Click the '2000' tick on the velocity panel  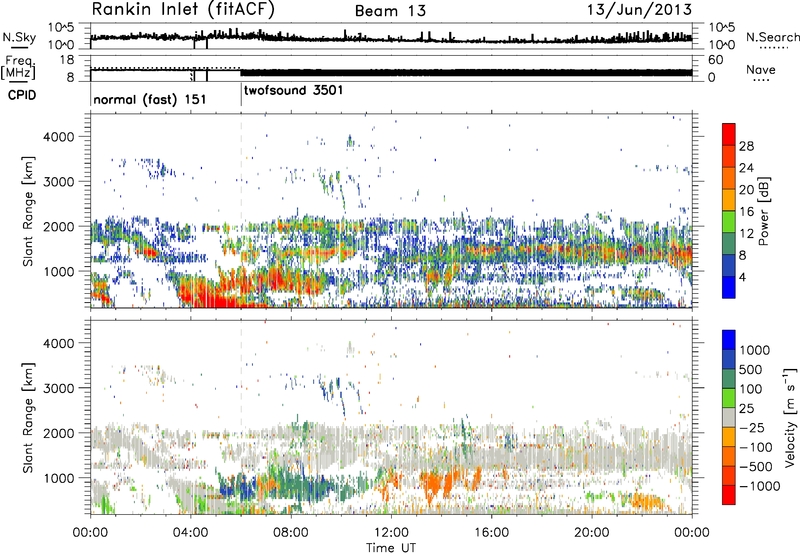pos(58,433)
